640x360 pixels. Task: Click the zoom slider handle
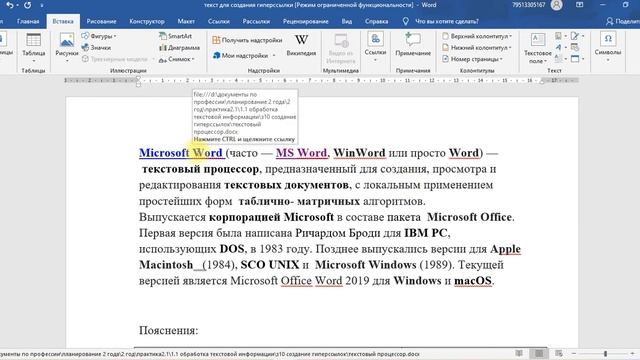click(x=605, y=353)
